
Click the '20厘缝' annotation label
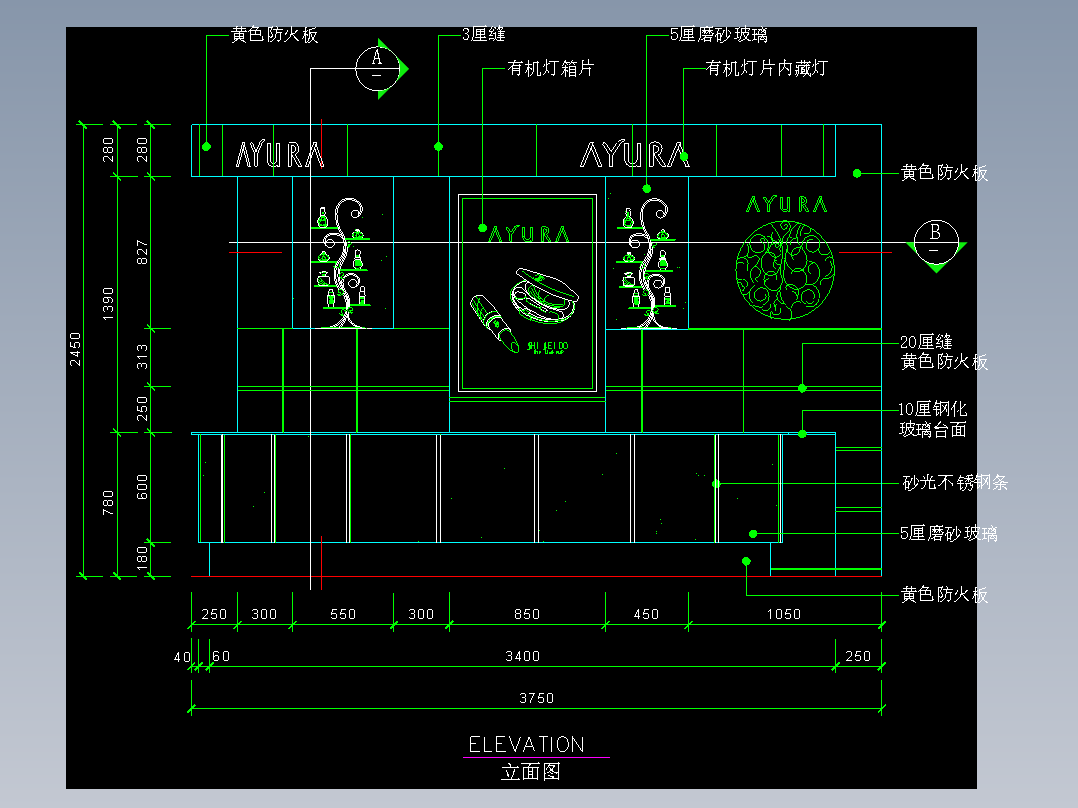pos(926,342)
